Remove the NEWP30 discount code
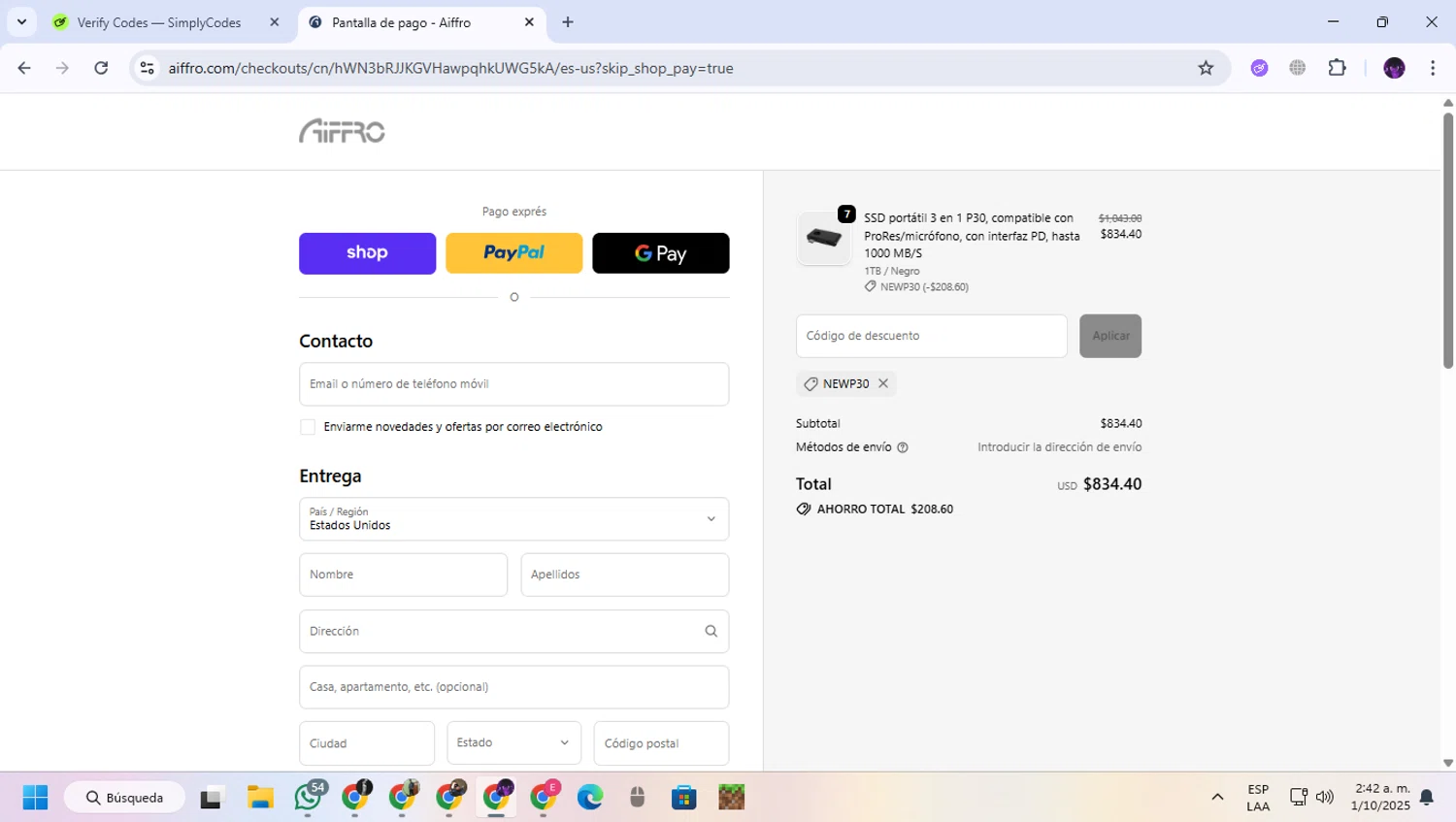 click(x=883, y=383)
